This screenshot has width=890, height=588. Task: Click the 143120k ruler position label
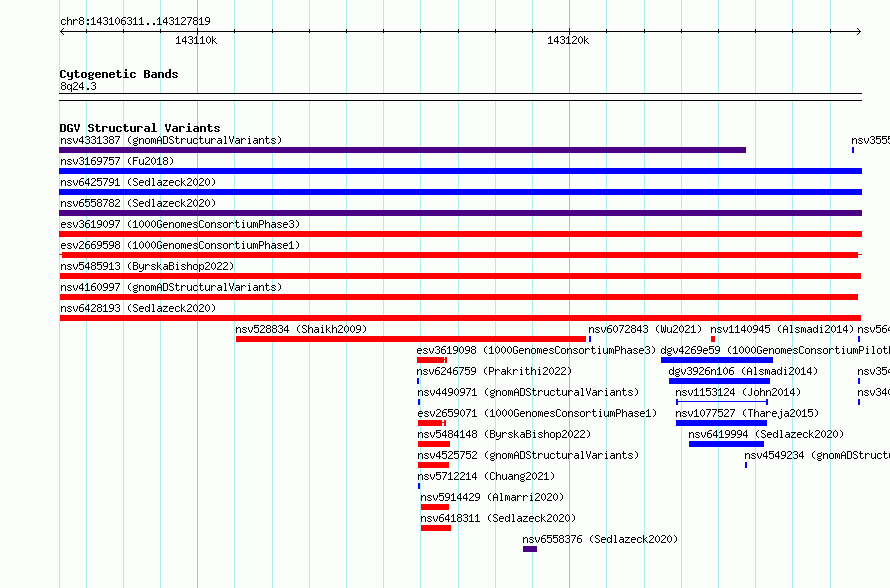pos(568,40)
